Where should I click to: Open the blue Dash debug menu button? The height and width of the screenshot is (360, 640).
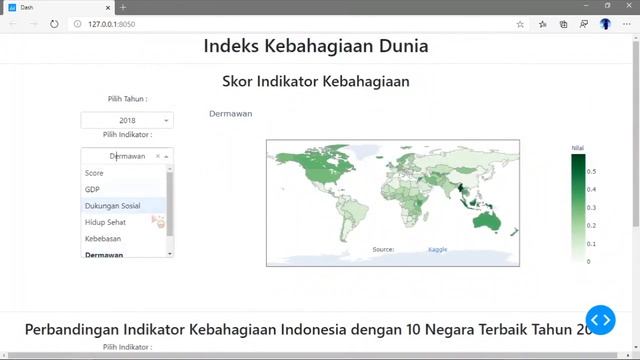pyautogui.click(x=600, y=320)
